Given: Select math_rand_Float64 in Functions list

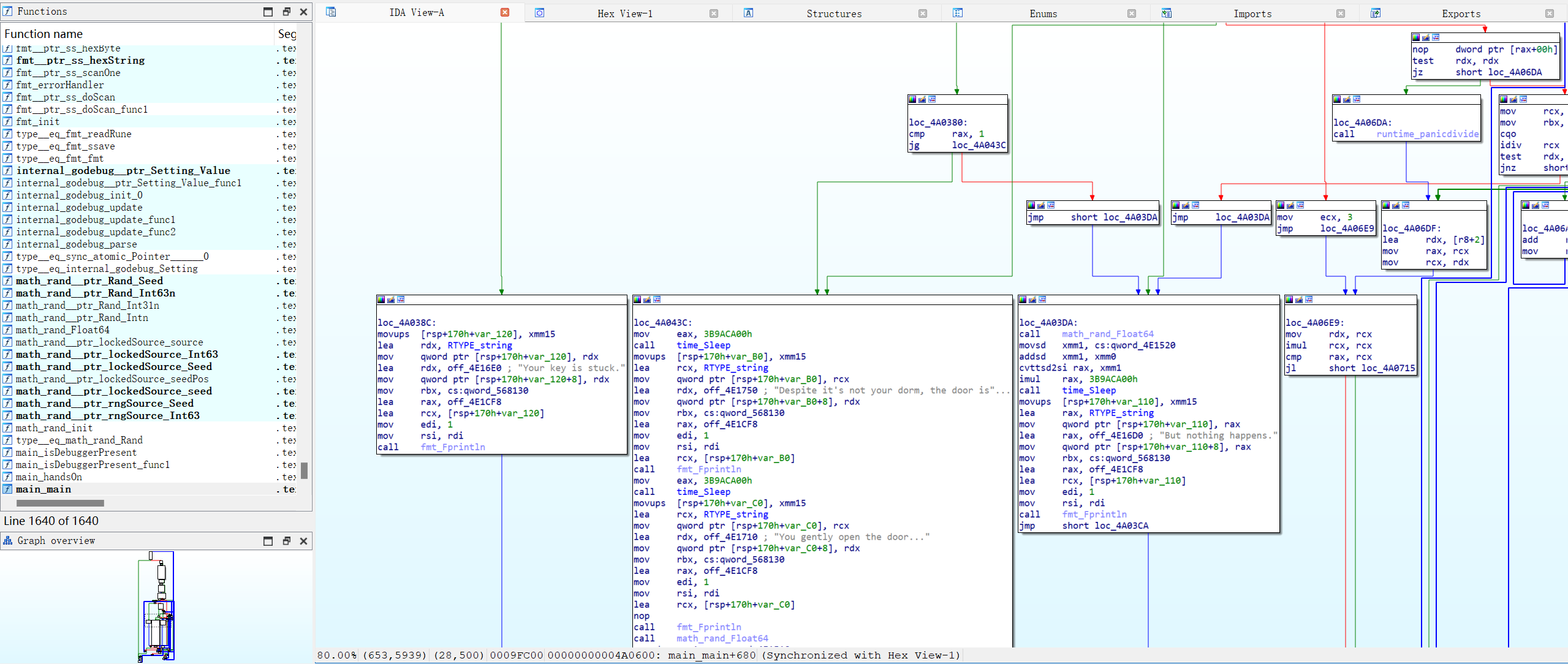Looking at the screenshot, I should point(62,330).
